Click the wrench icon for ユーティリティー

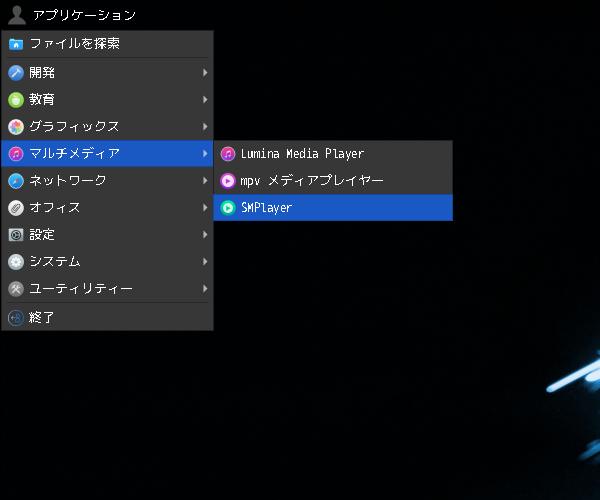(16, 289)
